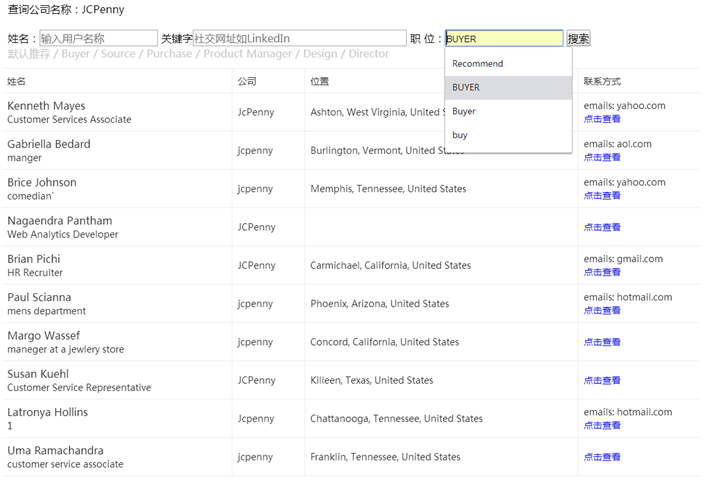Open 点击查看 for Kenneth Mayes
Screen dimensions: 702x492
(602, 119)
